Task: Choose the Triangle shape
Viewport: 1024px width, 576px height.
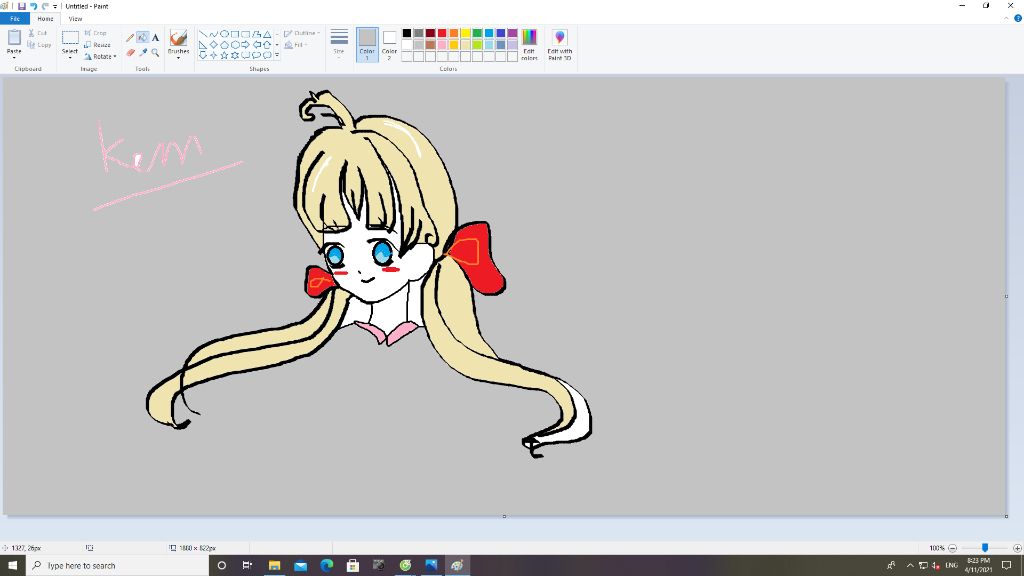Action: point(267,34)
